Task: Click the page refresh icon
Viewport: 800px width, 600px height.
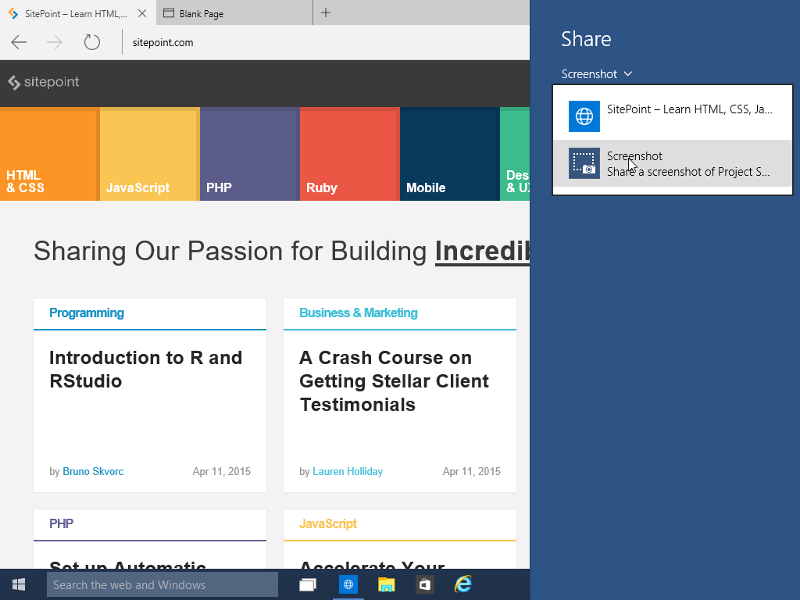Action: 92,42
